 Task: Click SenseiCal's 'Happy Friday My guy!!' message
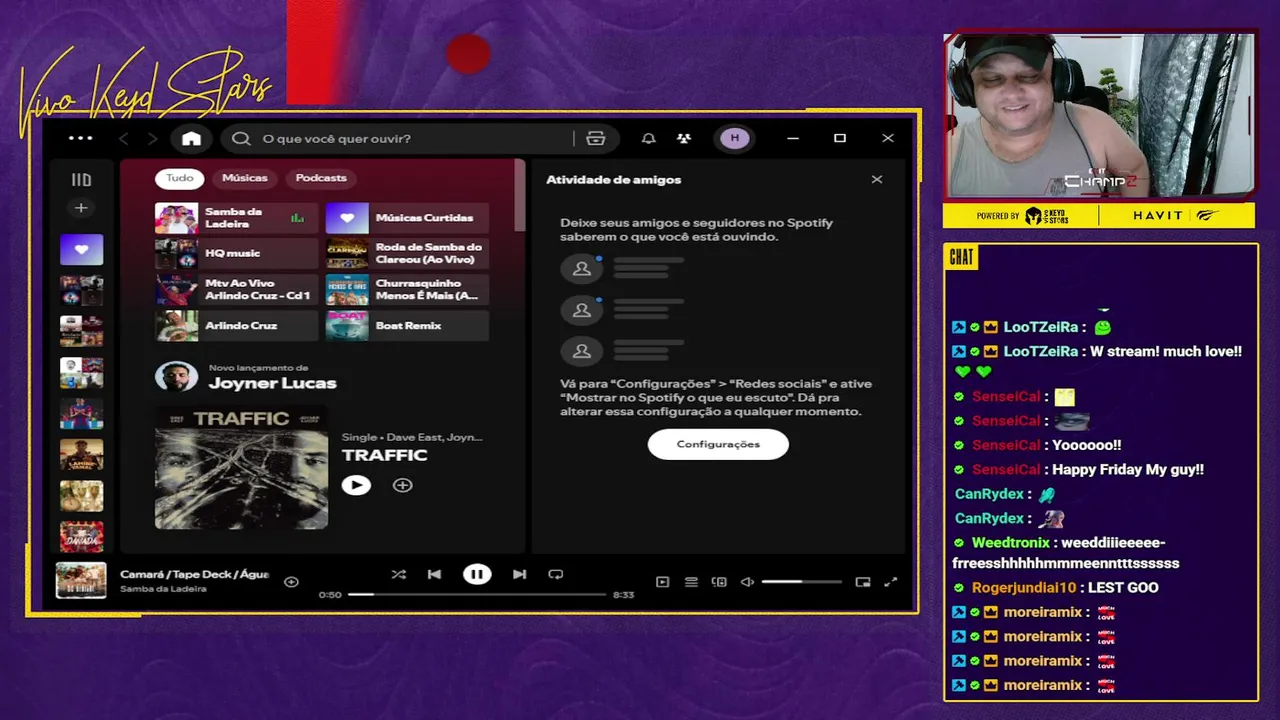(1128, 470)
